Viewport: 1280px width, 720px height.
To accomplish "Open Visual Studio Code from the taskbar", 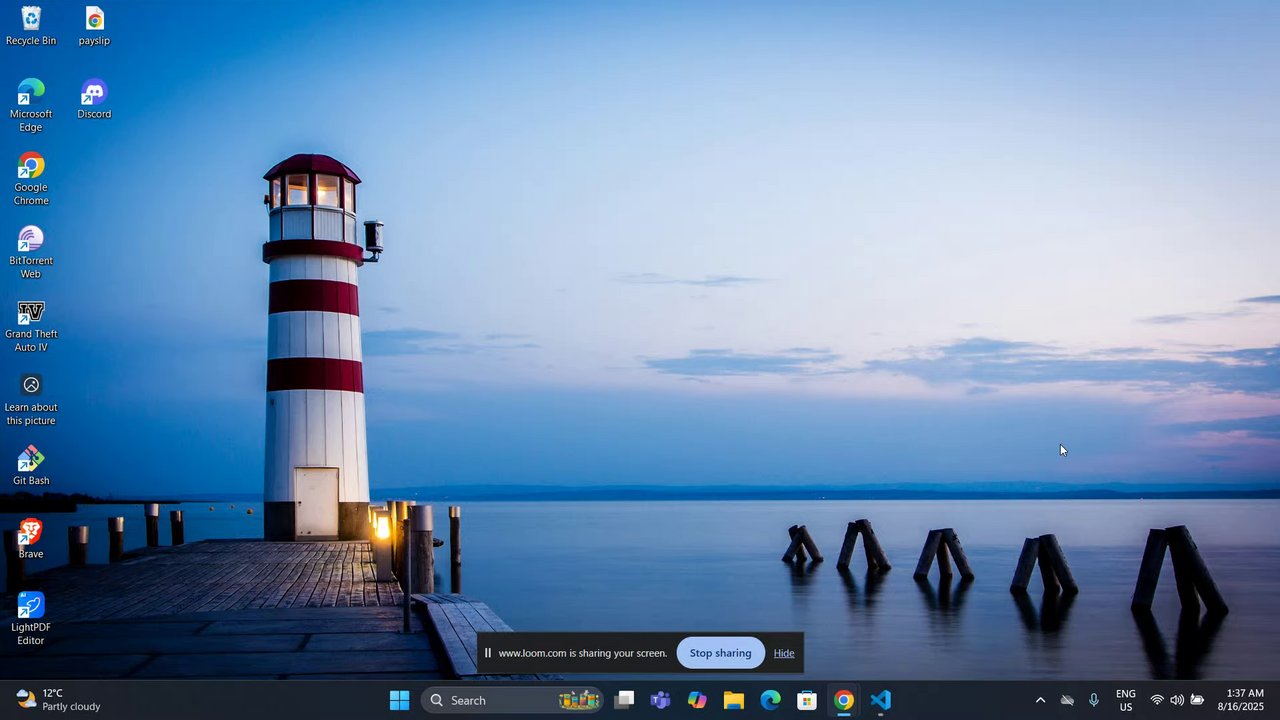I will [881, 700].
